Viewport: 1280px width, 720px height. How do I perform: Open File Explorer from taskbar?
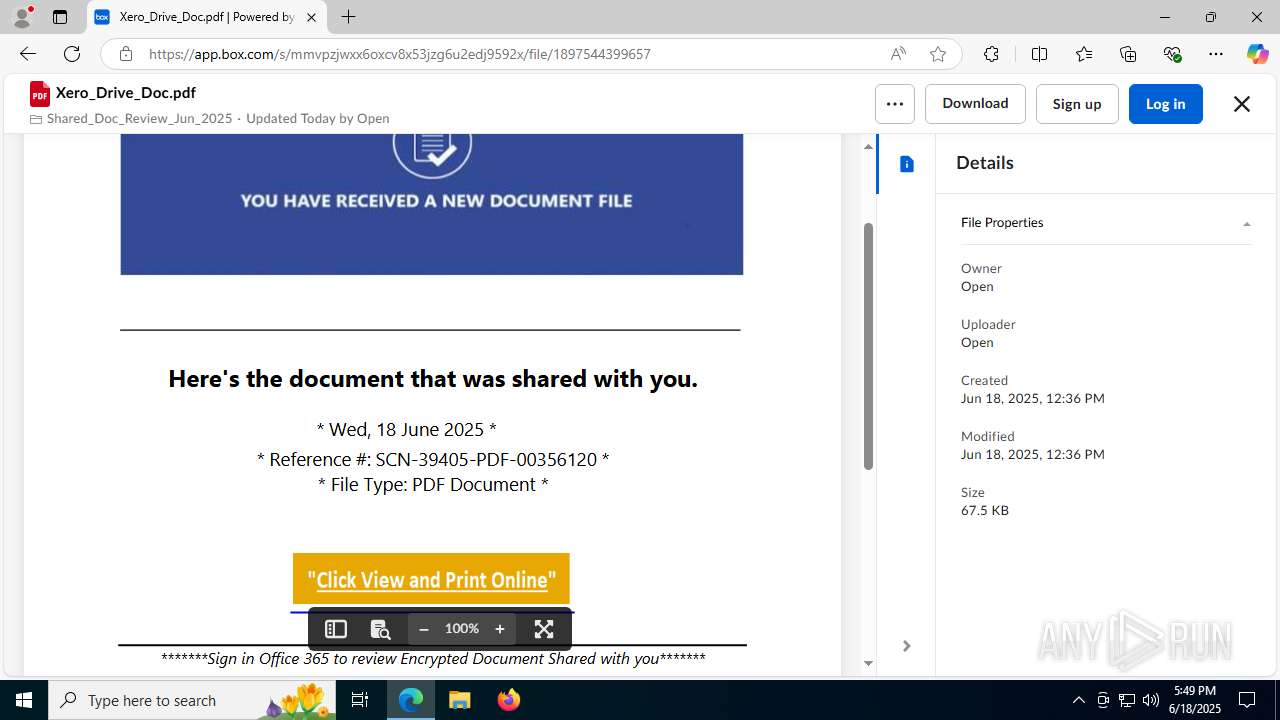[459, 700]
